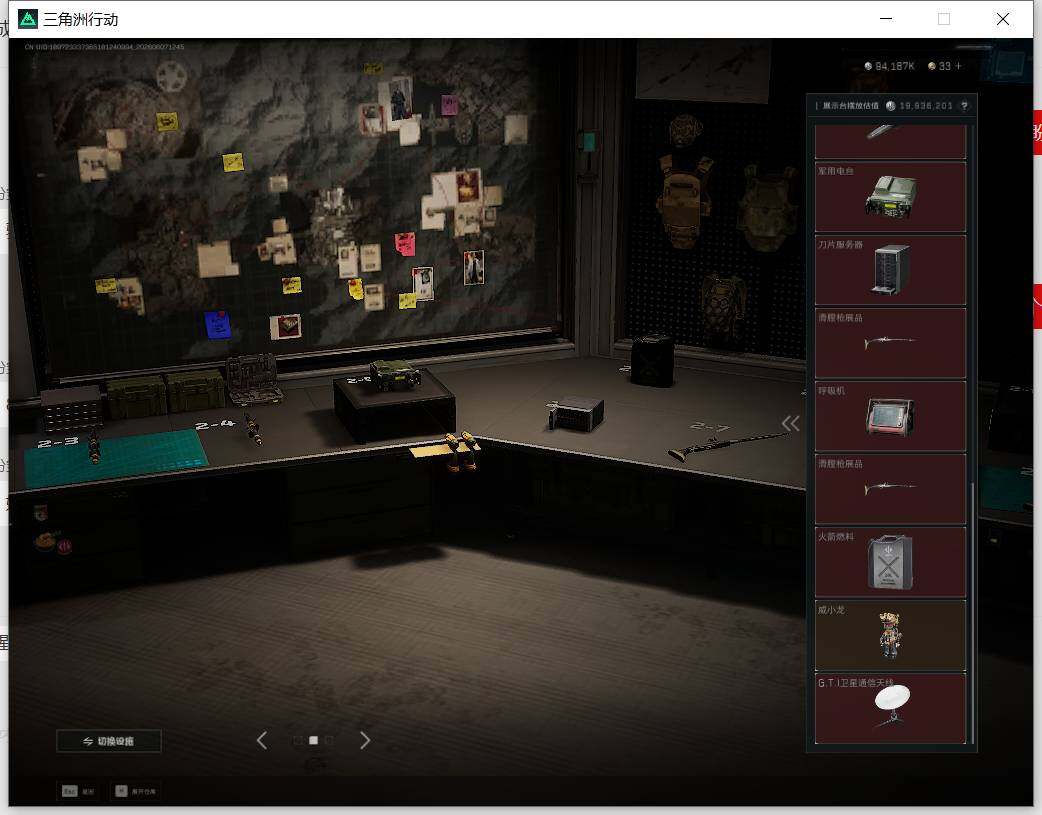Image resolution: width=1042 pixels, height=815 pixels.
Task: Click the blade server placed on the desk
Action: click(575, 413)
